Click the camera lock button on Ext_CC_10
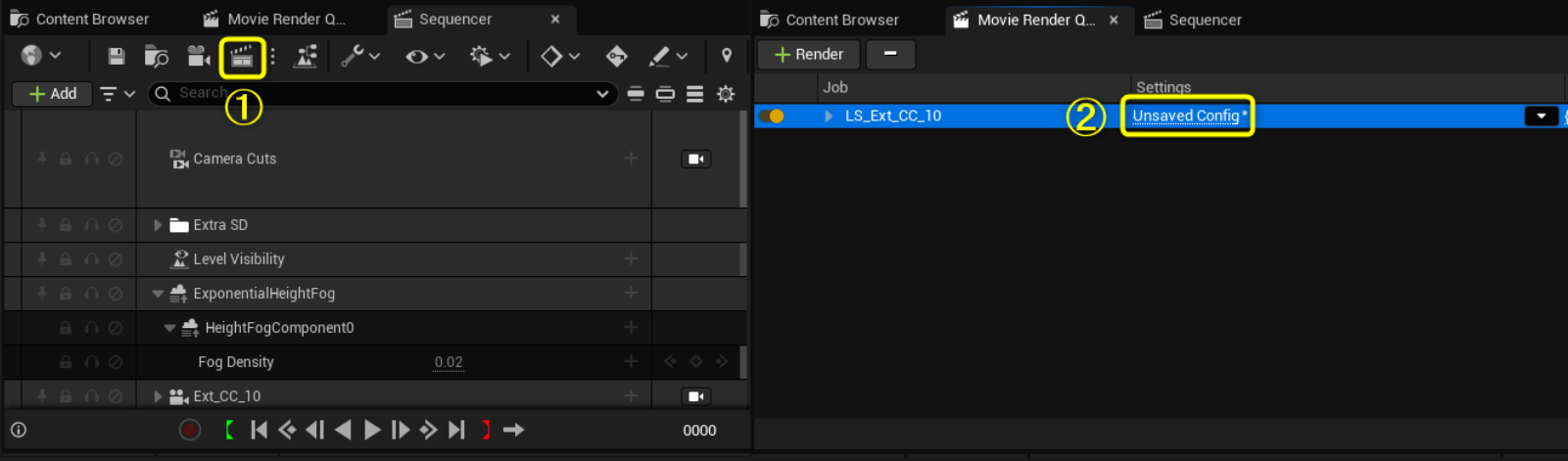This screenshot has width=1568, height=461. click(696, 396)
